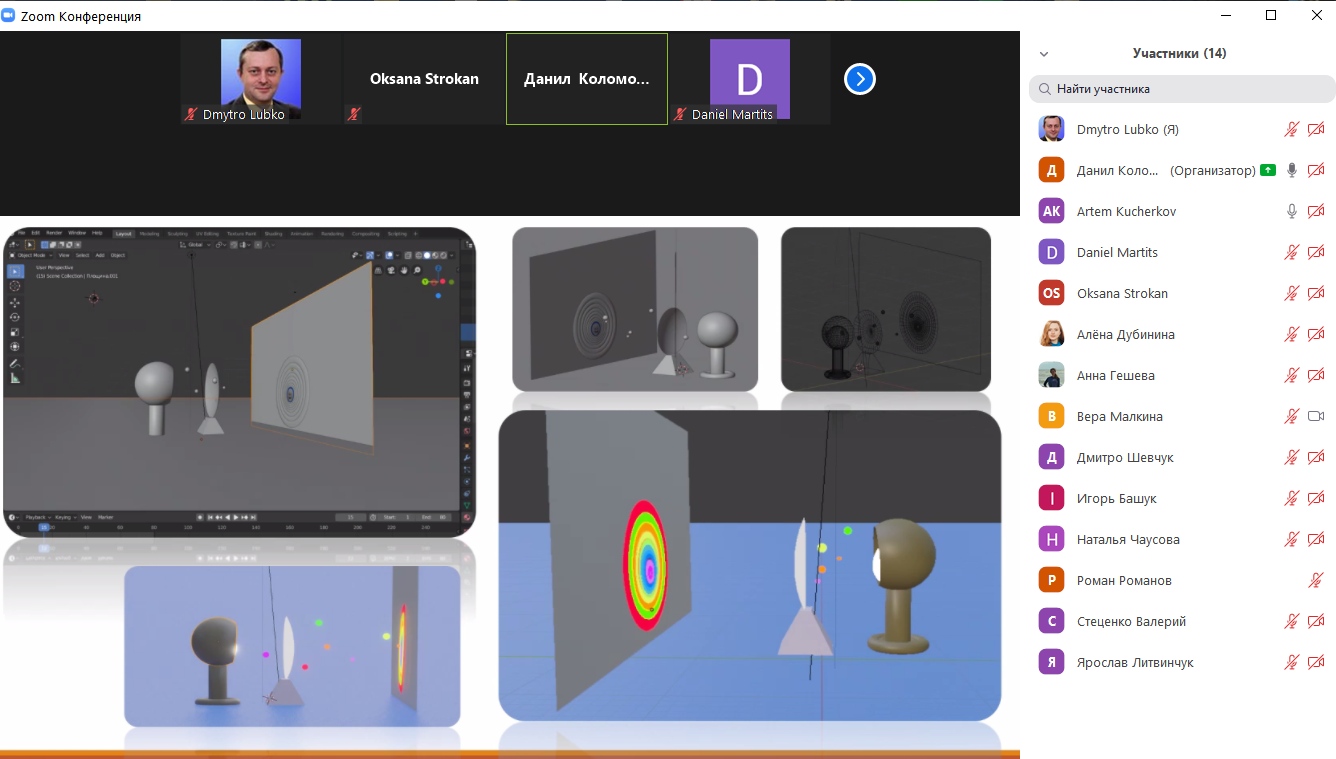Click Анна Гешева's muted microphone icon
This screenshot has width=1336, height=759.
tap(1292, 375)
